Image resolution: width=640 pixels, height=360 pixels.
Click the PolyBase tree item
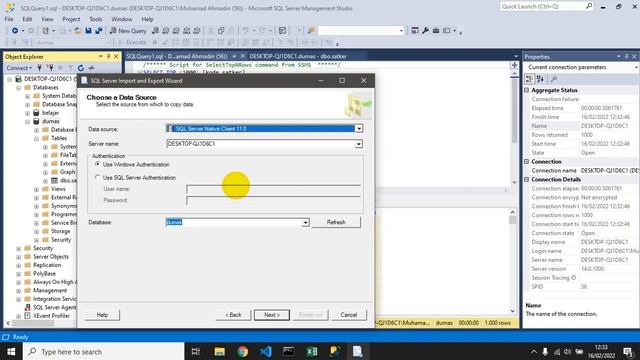pyautogui.click(x=44, y=273)
